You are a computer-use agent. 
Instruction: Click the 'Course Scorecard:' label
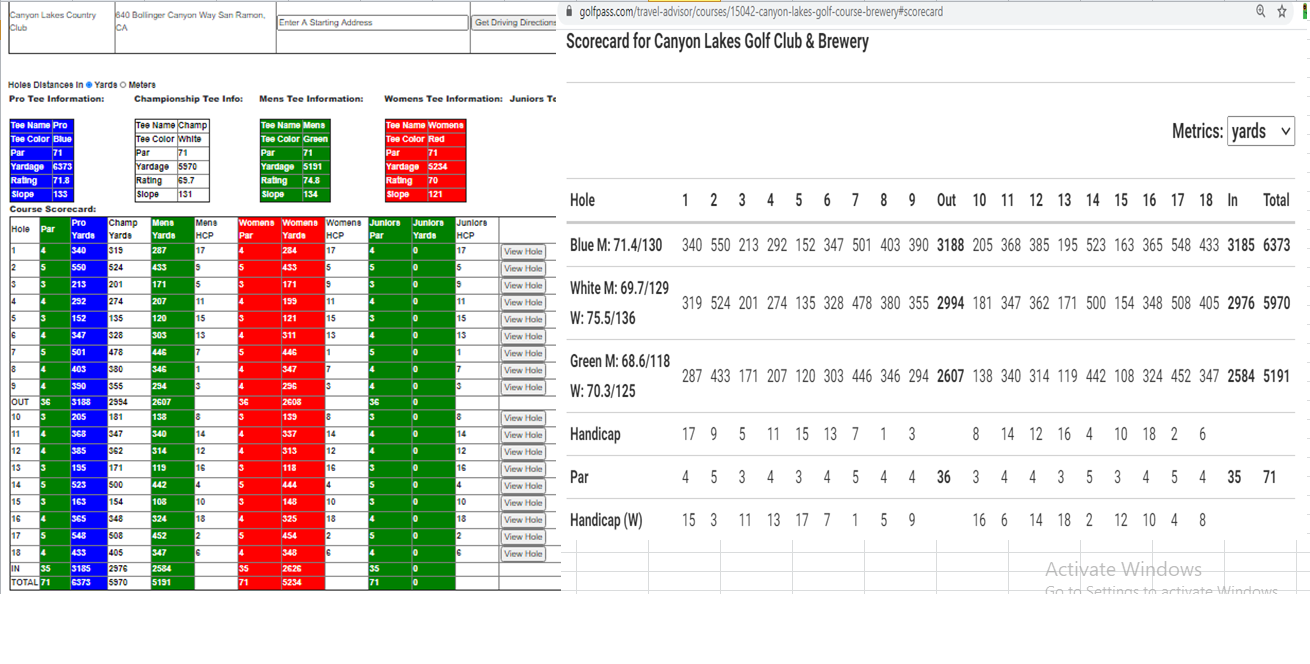tap(53, 209)
